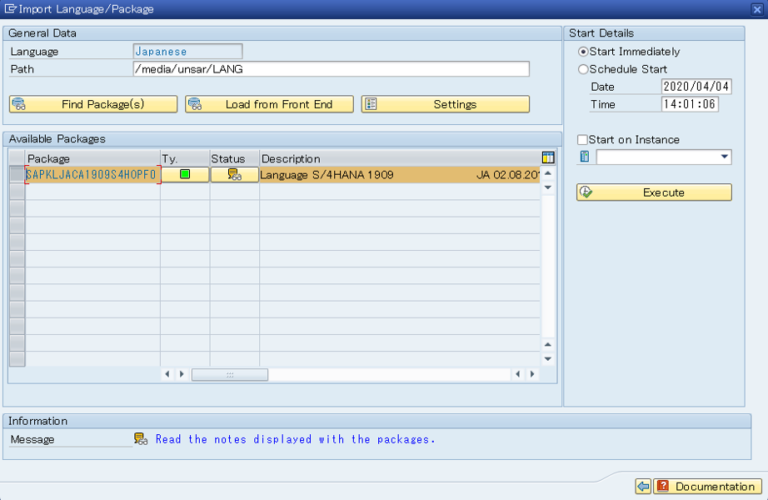Open the table column layout settings icon
The image size is (768, 500).
click(547, 158)
